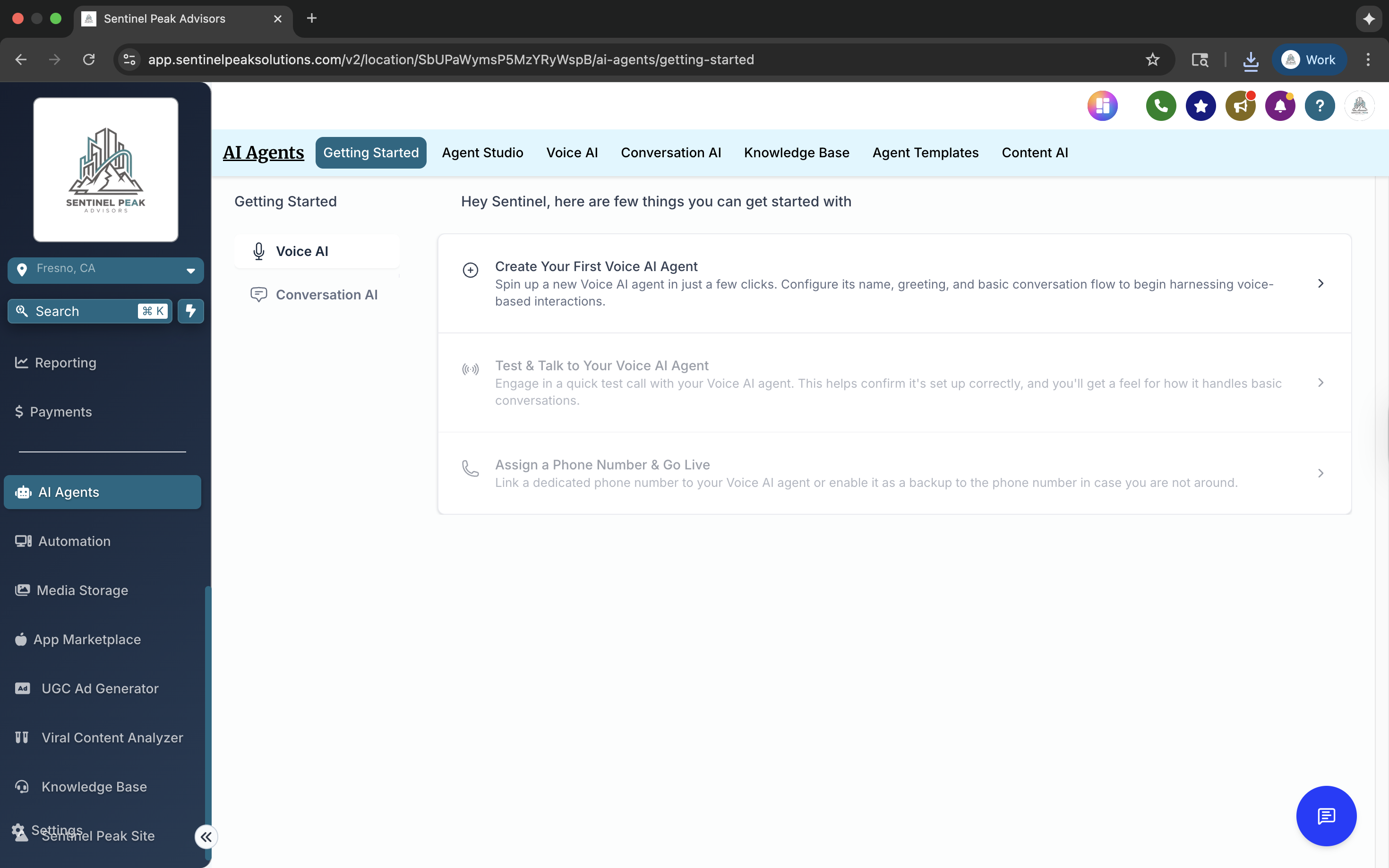The image size is (1389, 868).
Task: Open the megaphone announcements icon
Action: click(1240, 106)
